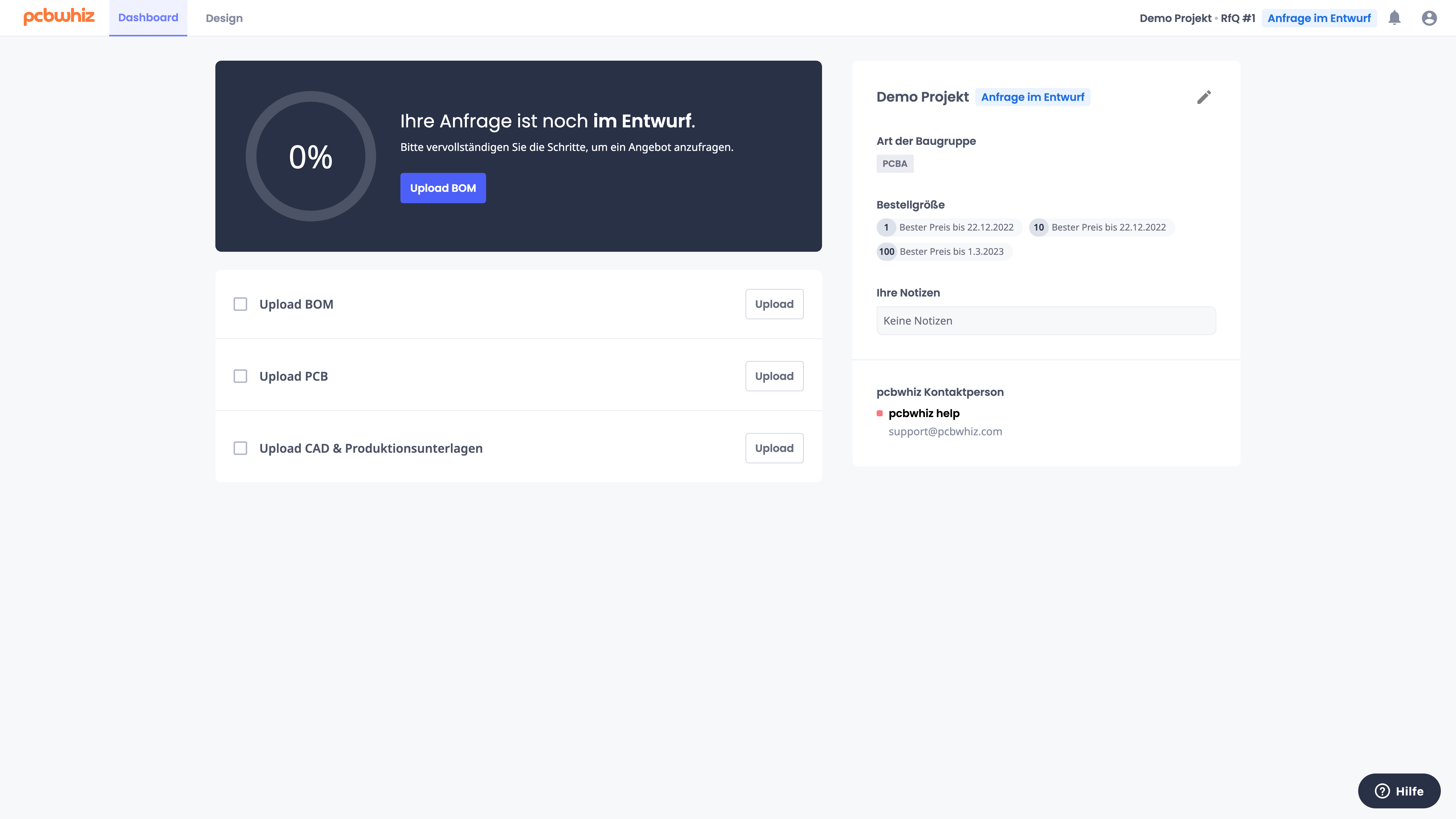Screen dimensions: 1456x819
Task: Click the pcbwhiz help contact name
Action: coord(924,413)
